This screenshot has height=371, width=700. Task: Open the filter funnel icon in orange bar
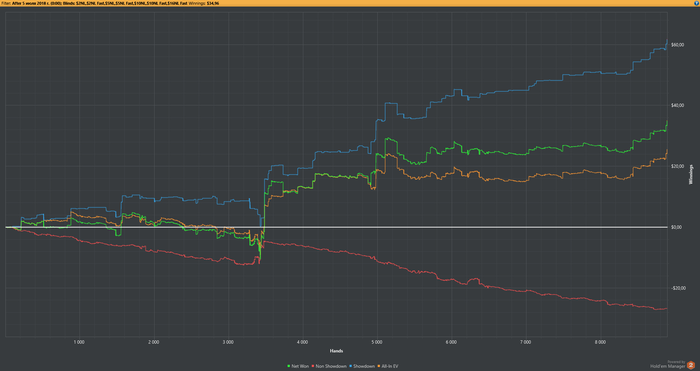(697, 3)
